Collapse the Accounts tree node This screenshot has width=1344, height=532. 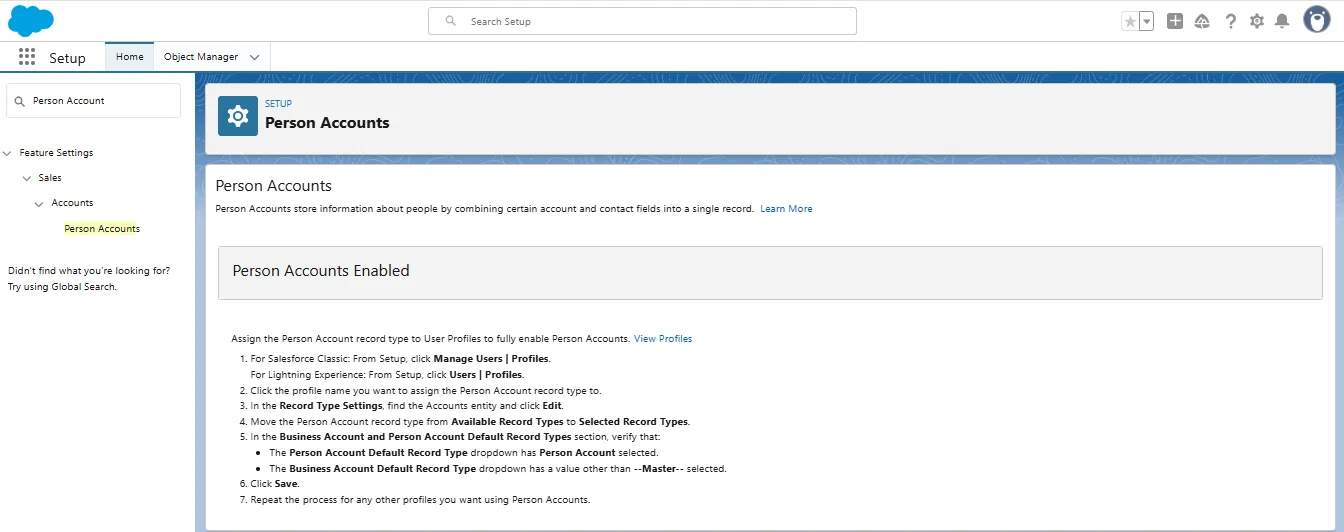click(39, 203)
